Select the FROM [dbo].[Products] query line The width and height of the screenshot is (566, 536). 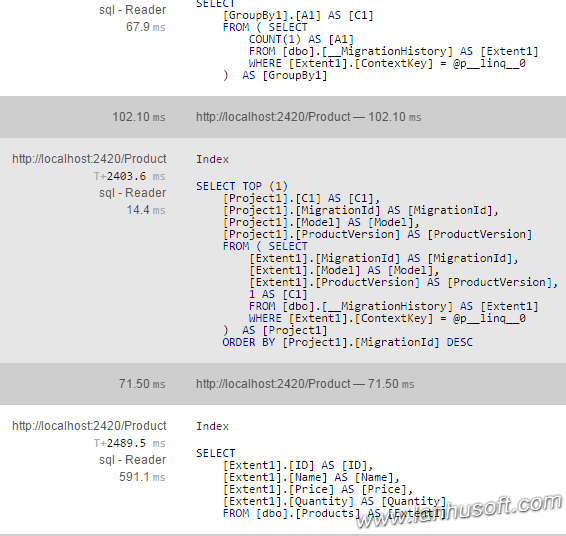coord(334,513)
